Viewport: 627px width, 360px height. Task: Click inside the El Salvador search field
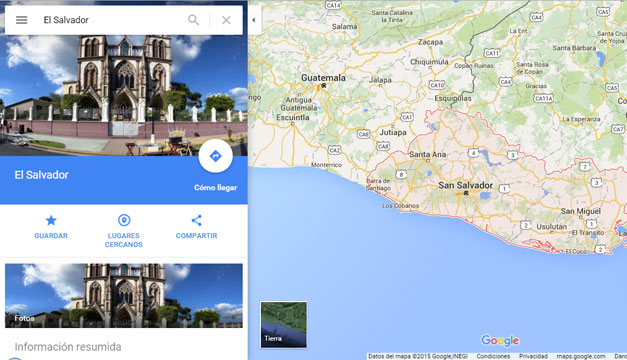[x=112, y=20]
